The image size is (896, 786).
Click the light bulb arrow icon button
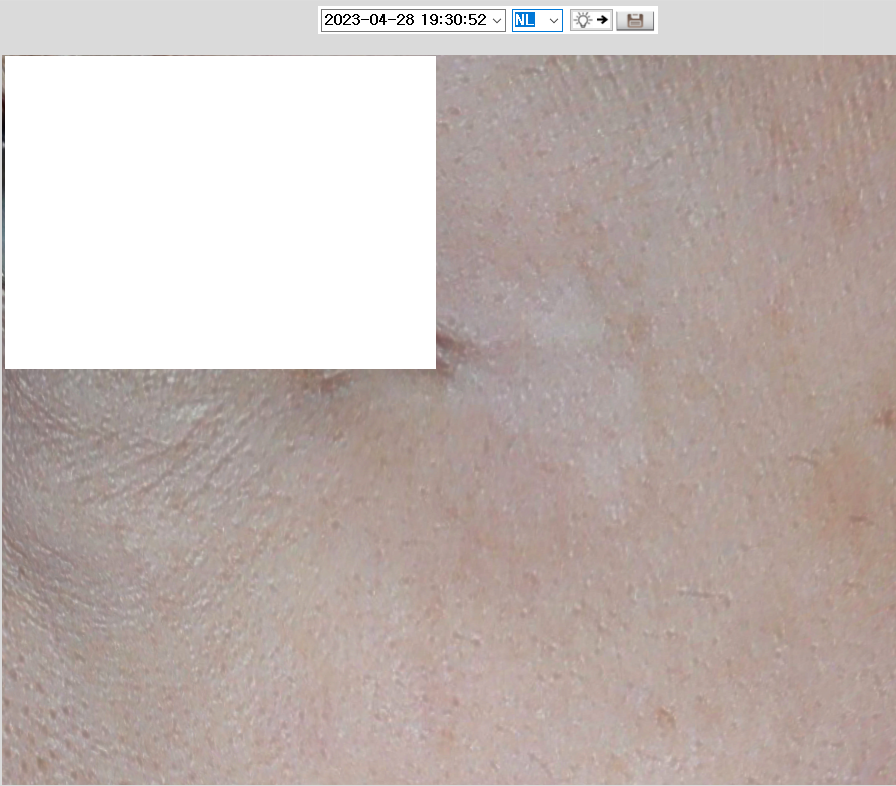pyautogui.click(x=591, y=20)
